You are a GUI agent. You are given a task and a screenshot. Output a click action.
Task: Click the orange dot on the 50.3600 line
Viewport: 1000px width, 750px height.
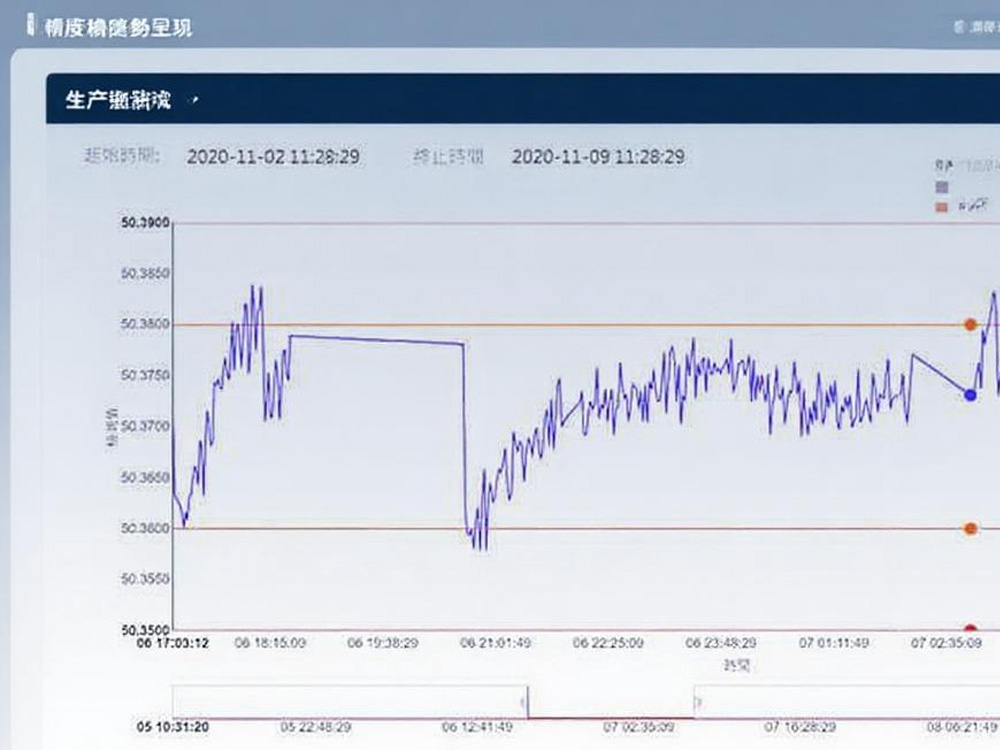tap(970, 528)
